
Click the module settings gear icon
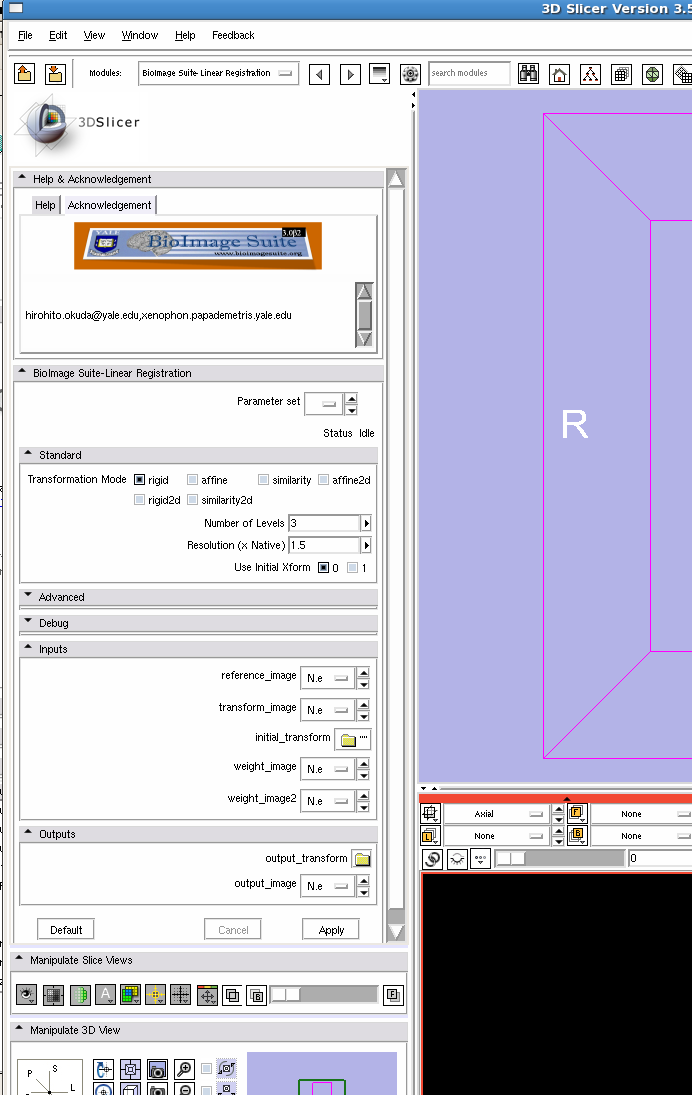coord(410,74)
